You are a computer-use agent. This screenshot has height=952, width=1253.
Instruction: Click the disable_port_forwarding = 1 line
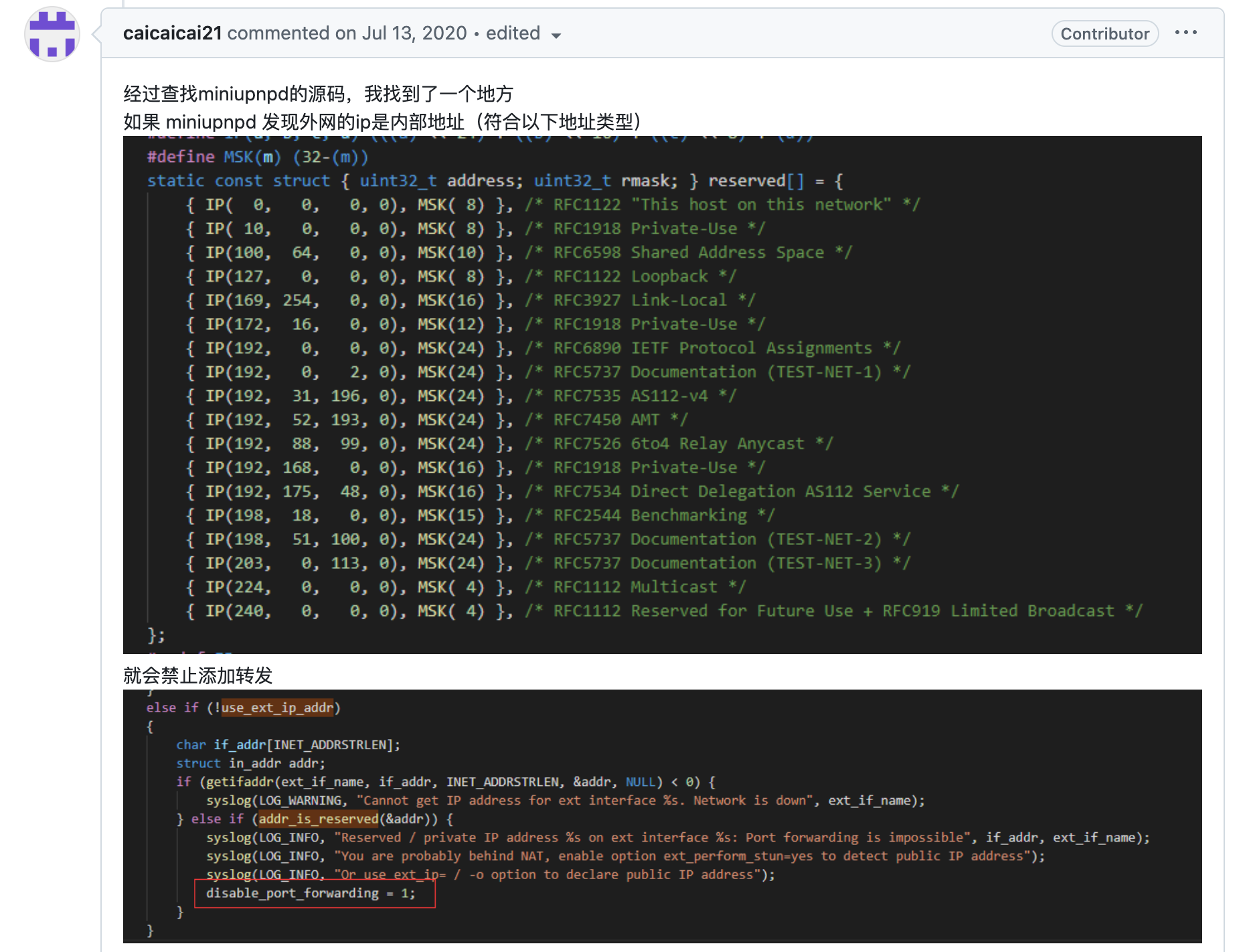311,893
